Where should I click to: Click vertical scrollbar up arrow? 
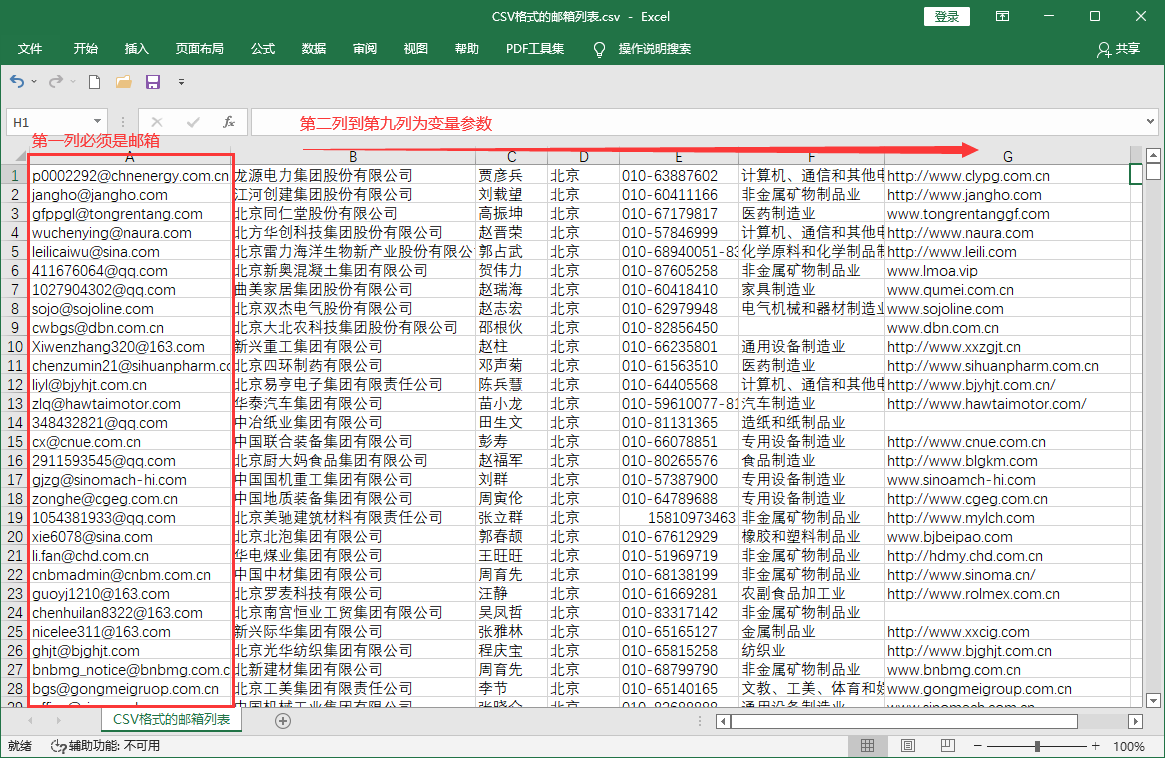[1153, 156]
